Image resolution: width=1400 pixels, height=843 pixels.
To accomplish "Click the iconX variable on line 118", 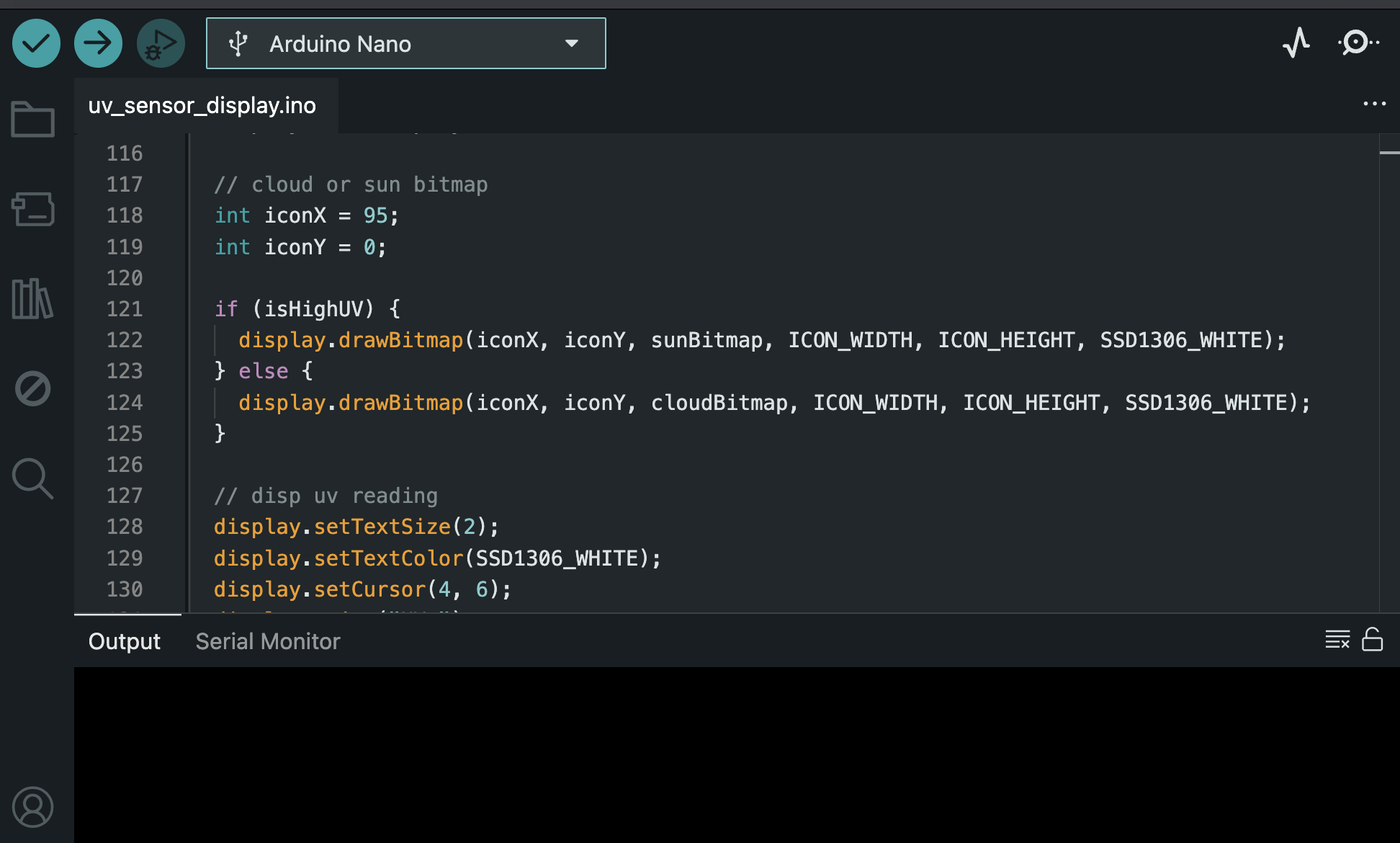I will 295,215.
